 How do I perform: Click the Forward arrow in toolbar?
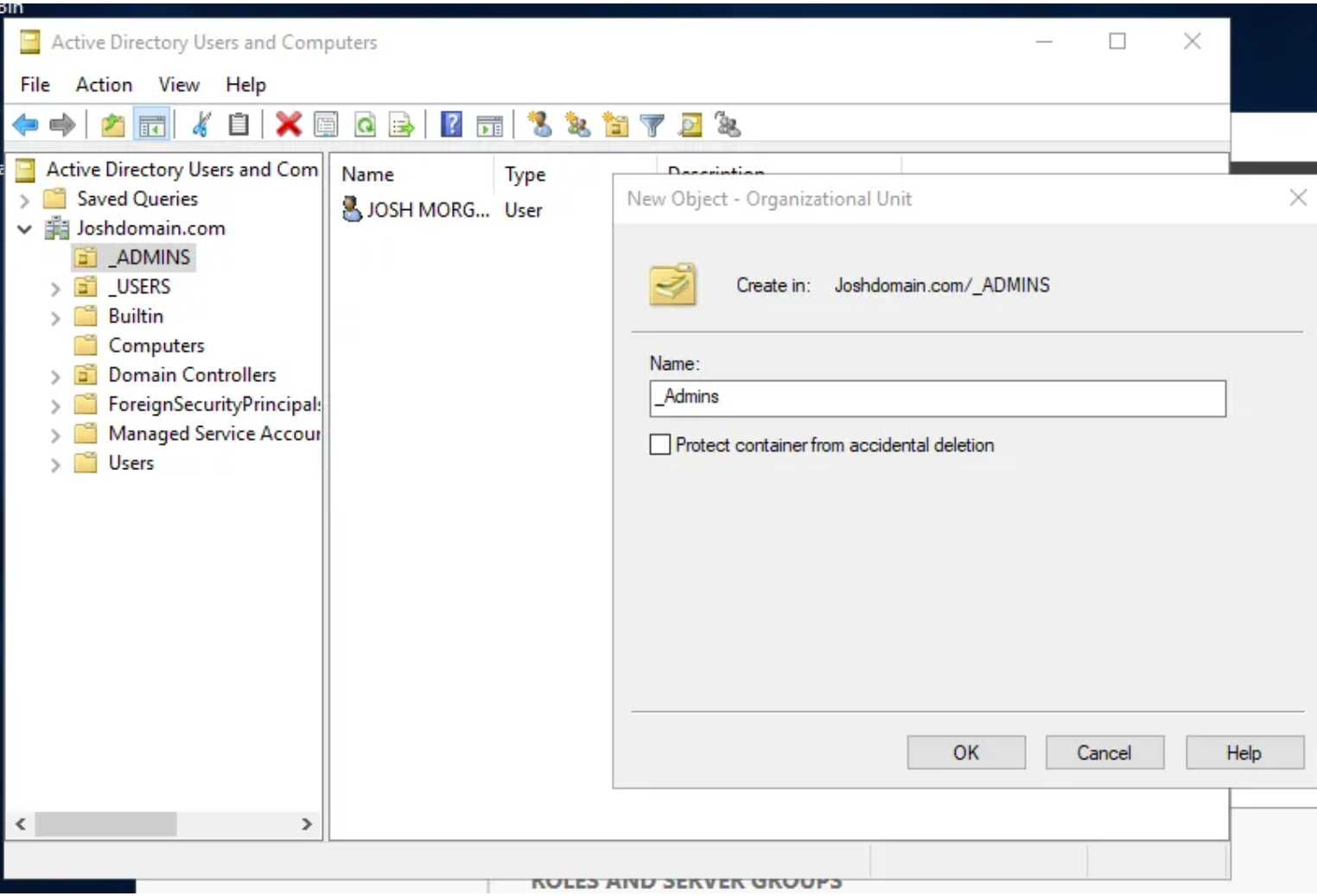(x=62, y=125)
